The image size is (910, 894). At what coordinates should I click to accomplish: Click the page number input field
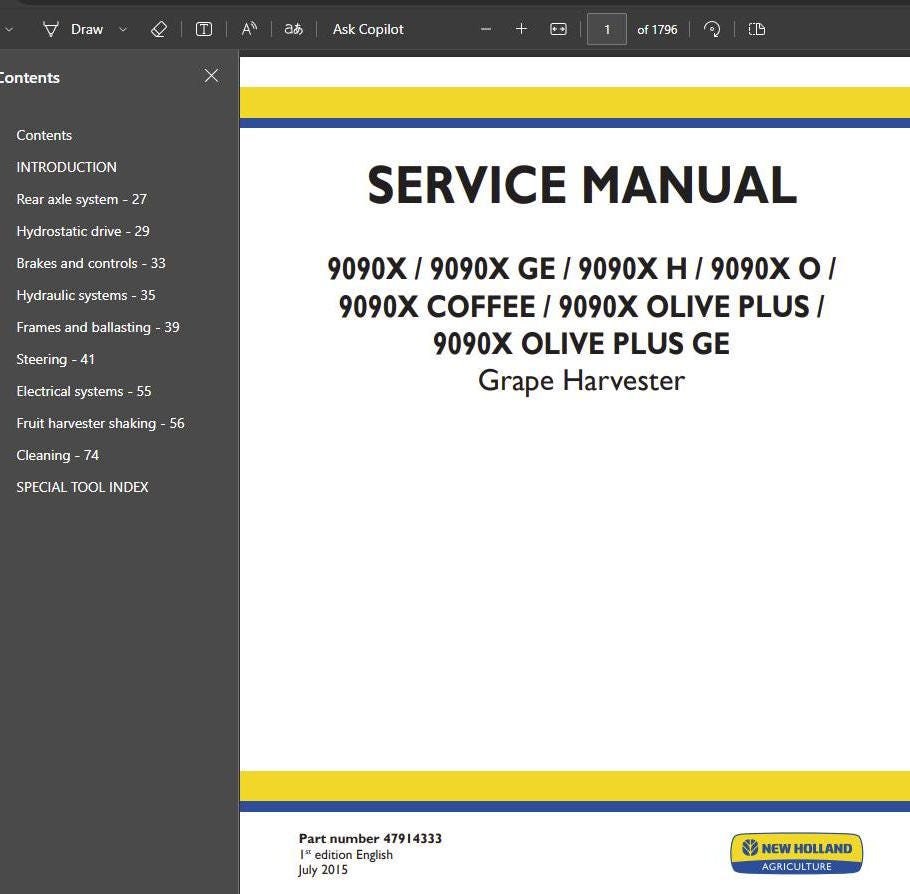point(606,29)
